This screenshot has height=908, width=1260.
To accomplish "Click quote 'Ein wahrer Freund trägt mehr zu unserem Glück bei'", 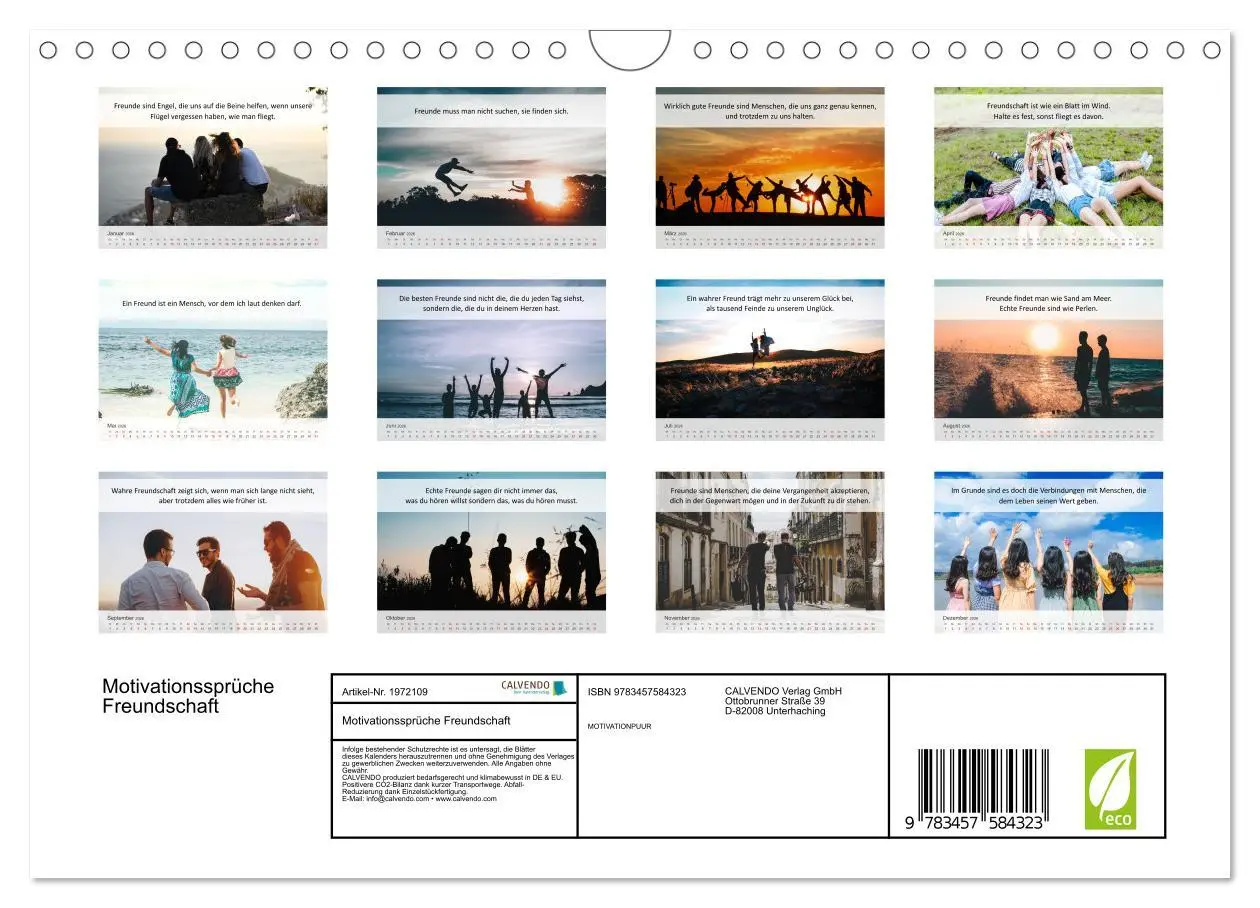I will 770,298.
